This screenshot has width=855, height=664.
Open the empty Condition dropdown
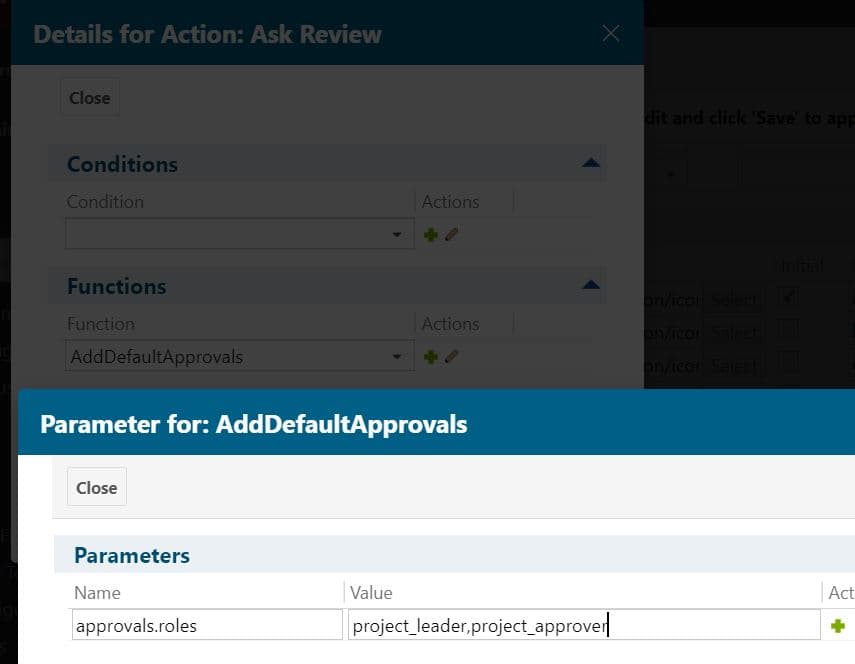click(x=240, y=235)
